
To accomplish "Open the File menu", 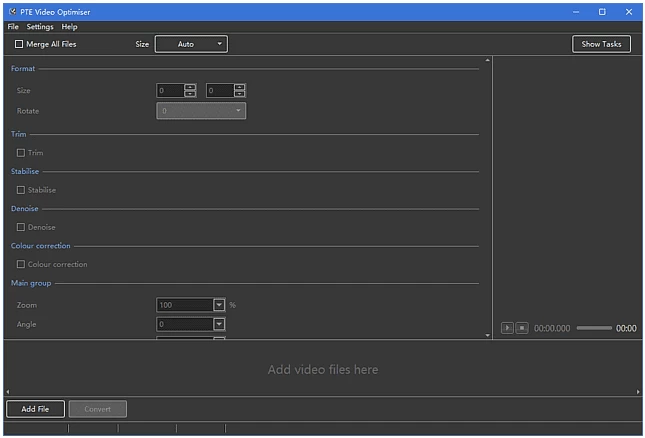I will coord(13,27).
